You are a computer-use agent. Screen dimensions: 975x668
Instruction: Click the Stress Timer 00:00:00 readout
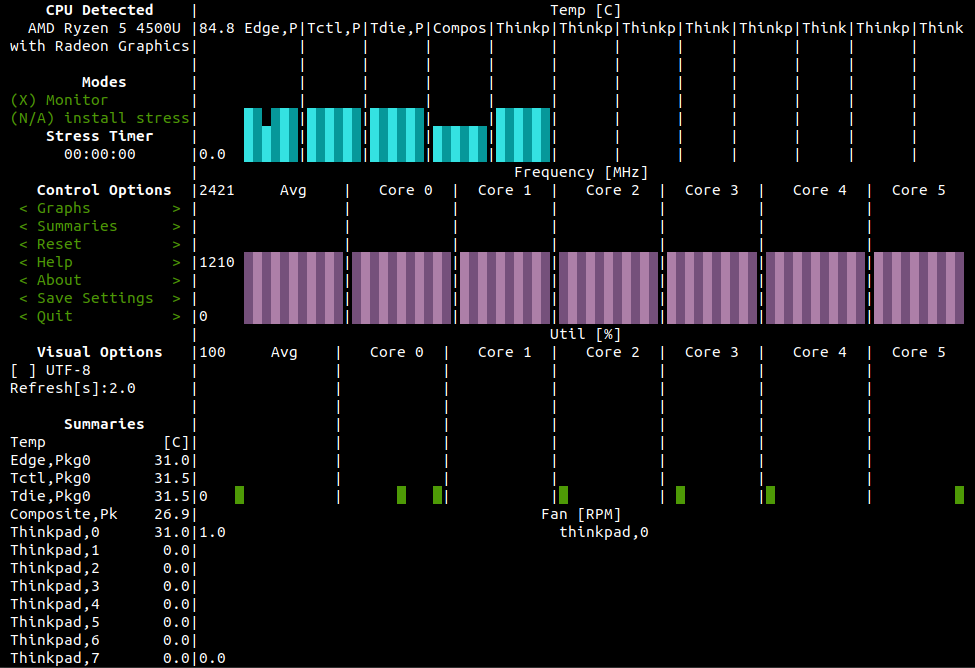99,154
